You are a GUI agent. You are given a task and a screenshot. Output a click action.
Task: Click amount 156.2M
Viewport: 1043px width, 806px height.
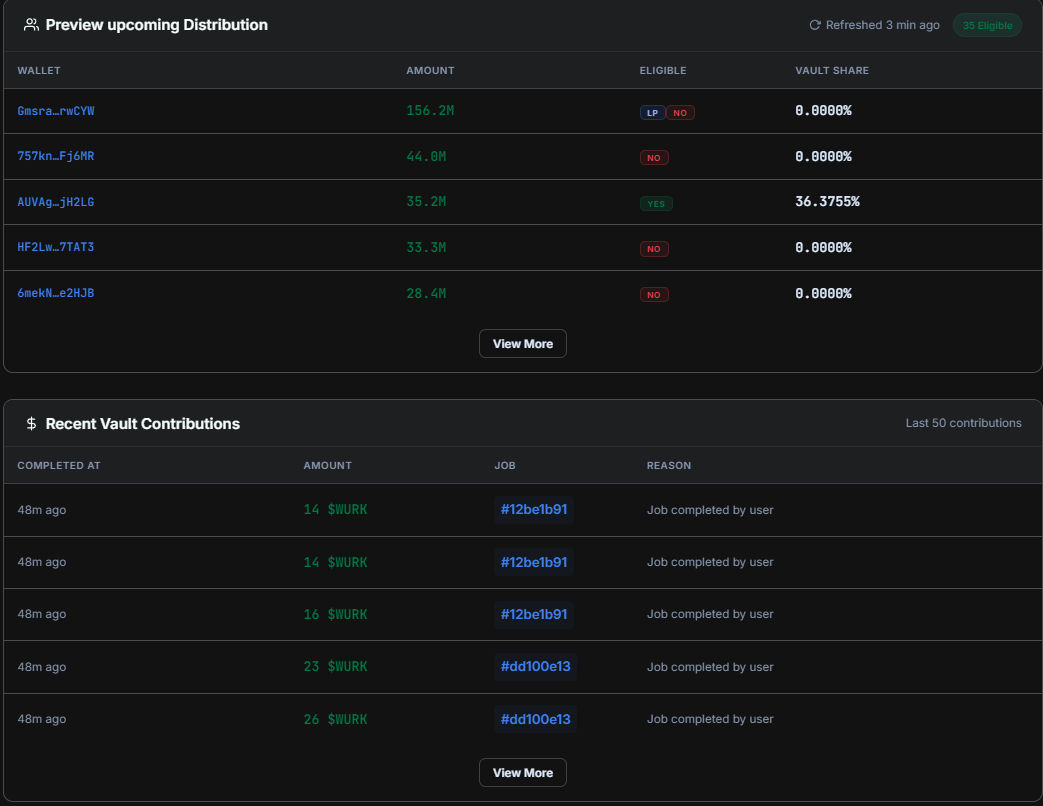click(x=430, y=110)
